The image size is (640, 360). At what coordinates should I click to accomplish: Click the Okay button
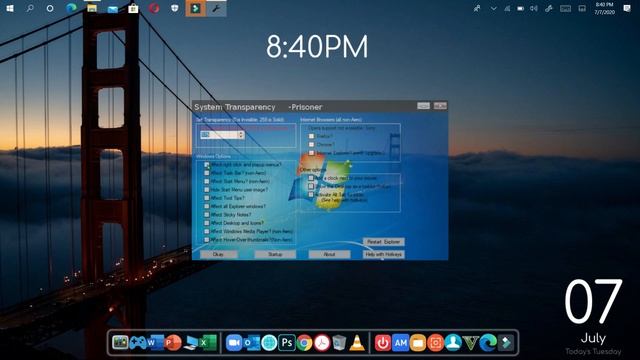[x=218, y=254]
